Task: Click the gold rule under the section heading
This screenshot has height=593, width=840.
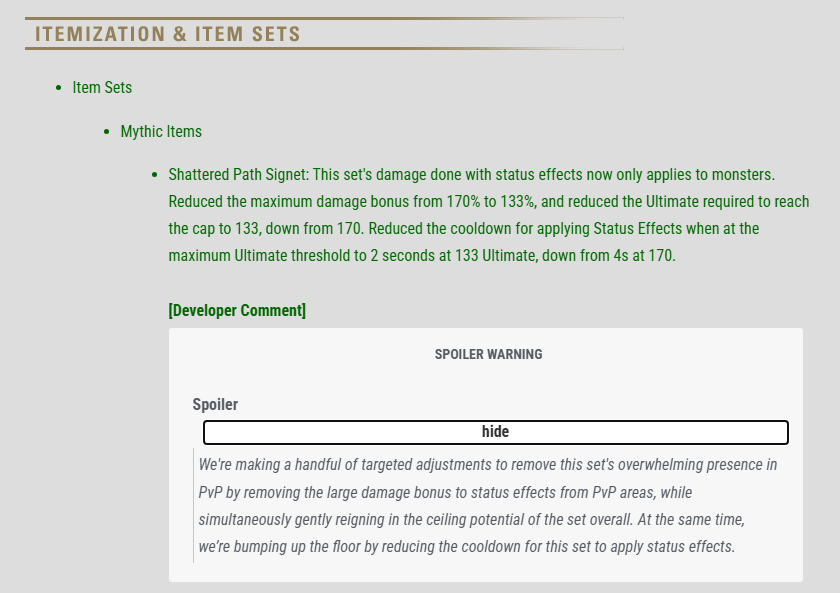Action: coord(324,48)
